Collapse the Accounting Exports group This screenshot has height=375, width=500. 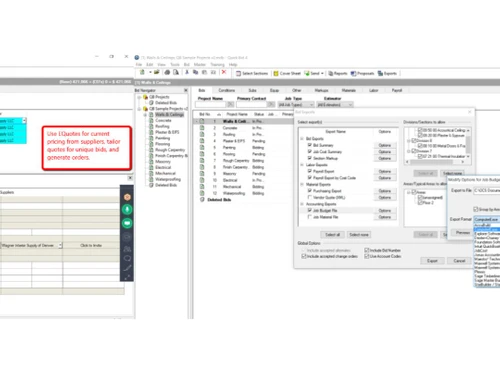(x=302, y=204)
